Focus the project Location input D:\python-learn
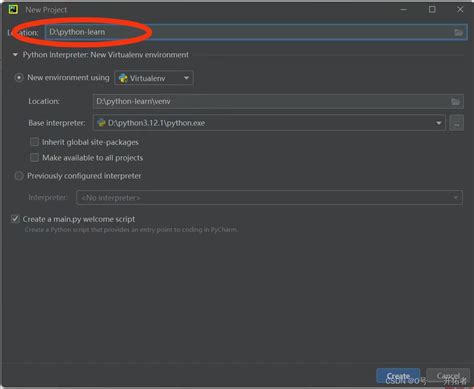 (256, 32)
